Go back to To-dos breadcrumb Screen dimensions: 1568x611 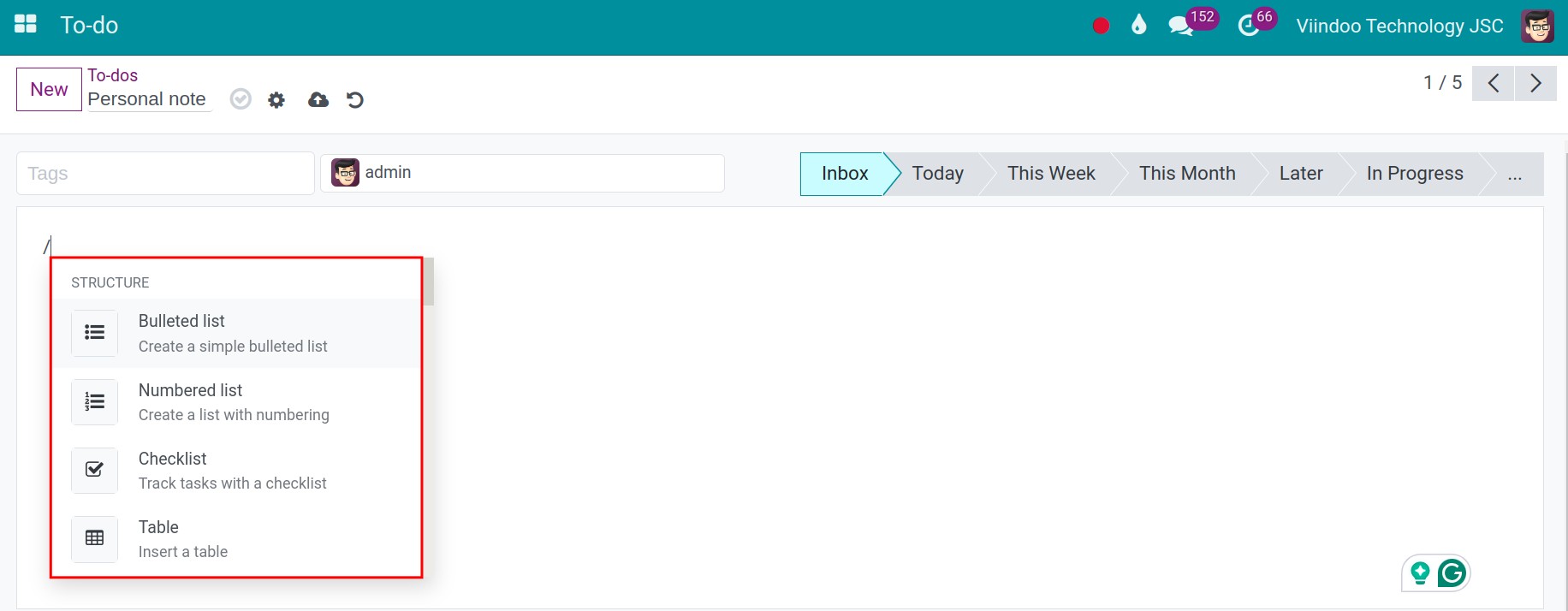[x=112, y=75]
